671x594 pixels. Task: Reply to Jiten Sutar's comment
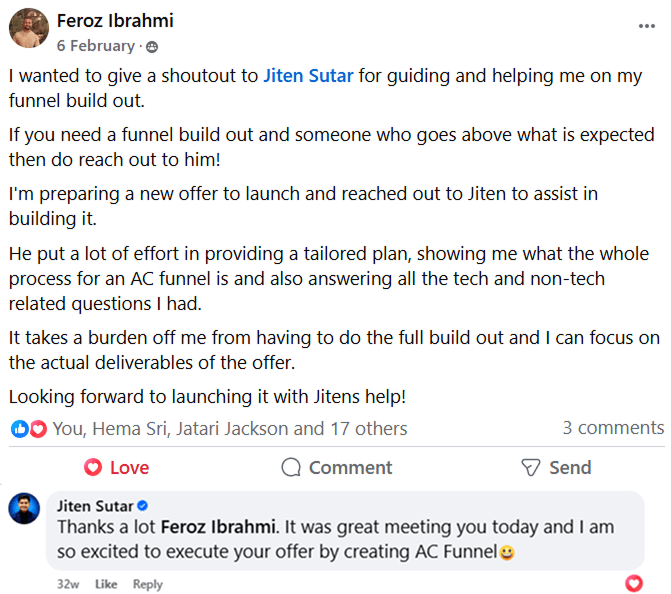148,584
